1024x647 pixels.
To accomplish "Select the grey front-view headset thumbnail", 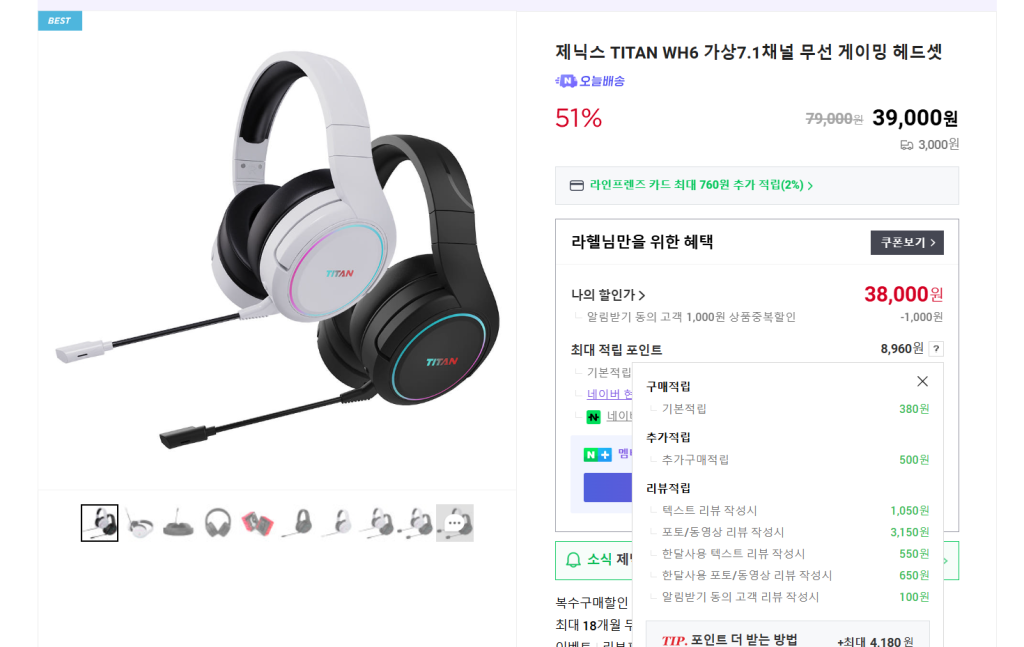I will (x=217, y=523).
